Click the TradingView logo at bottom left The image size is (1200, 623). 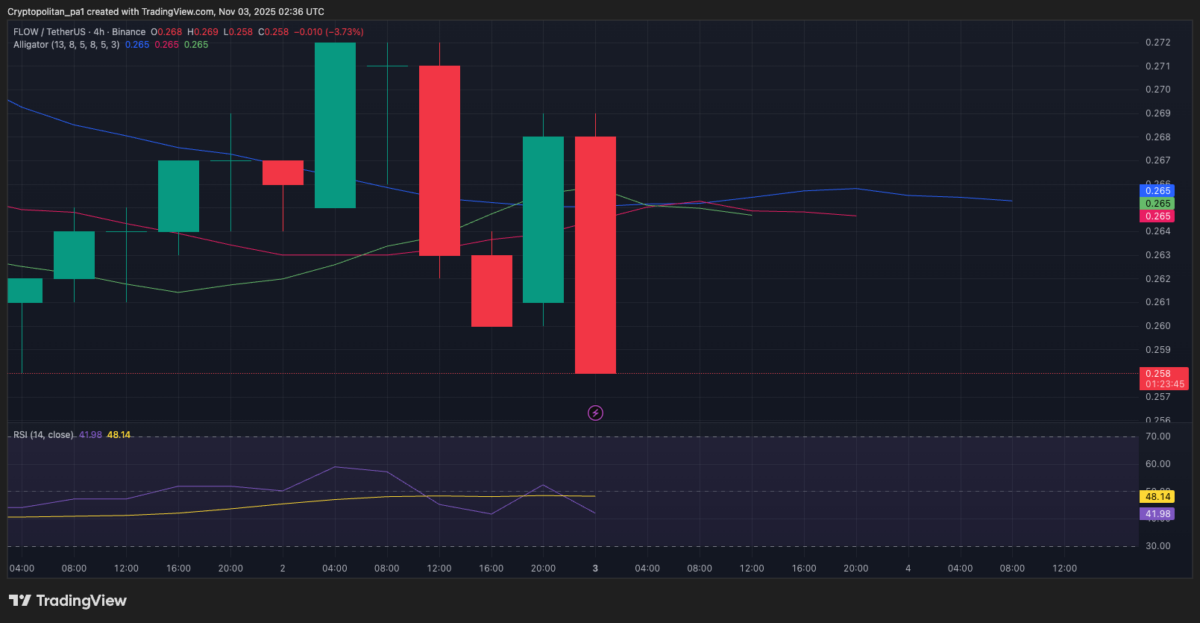coord(68,601)
